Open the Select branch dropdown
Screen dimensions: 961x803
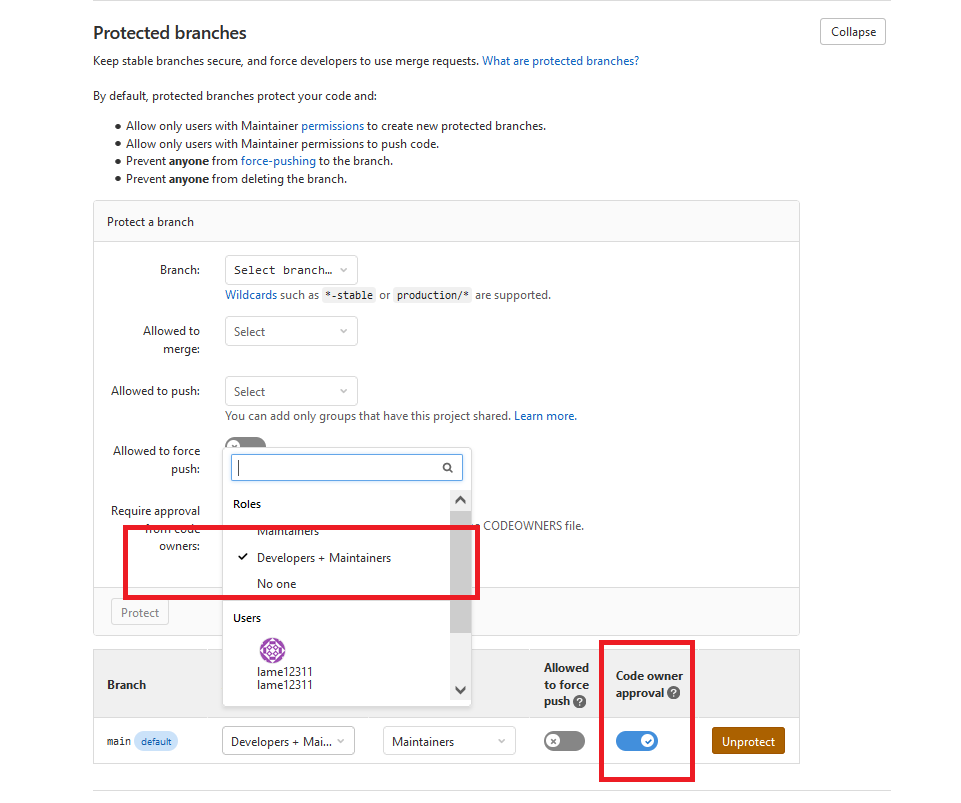(x=291, y=270)
